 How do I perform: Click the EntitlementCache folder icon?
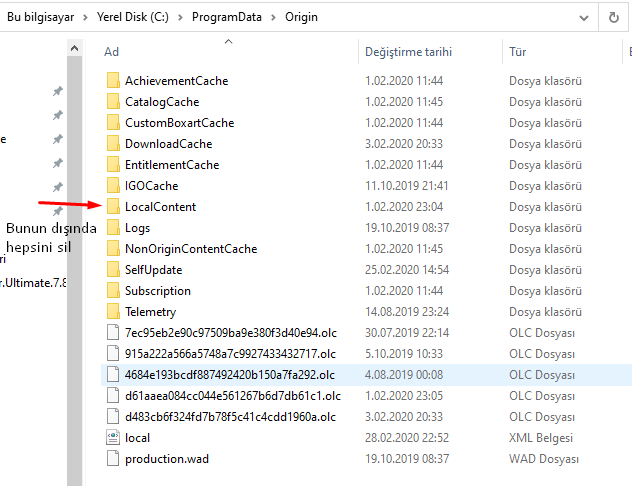click(113, 164)
